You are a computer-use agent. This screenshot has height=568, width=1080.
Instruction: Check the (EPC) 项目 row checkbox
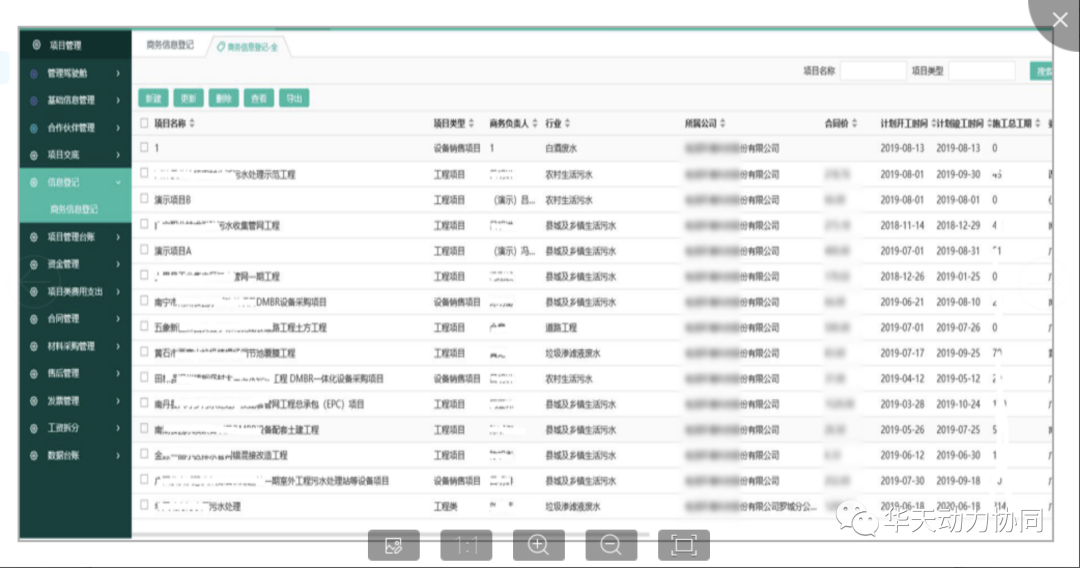(144, 402)
